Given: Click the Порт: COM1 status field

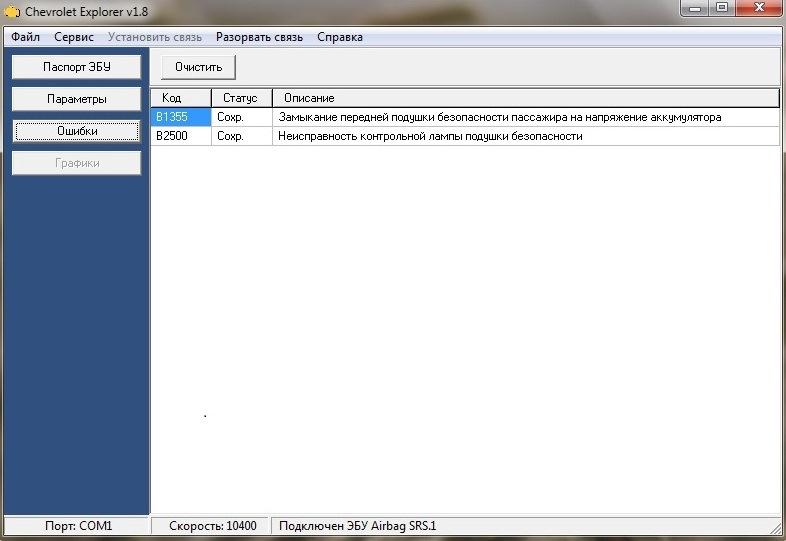Looking at the screenshot, I should tap(77, 525).
